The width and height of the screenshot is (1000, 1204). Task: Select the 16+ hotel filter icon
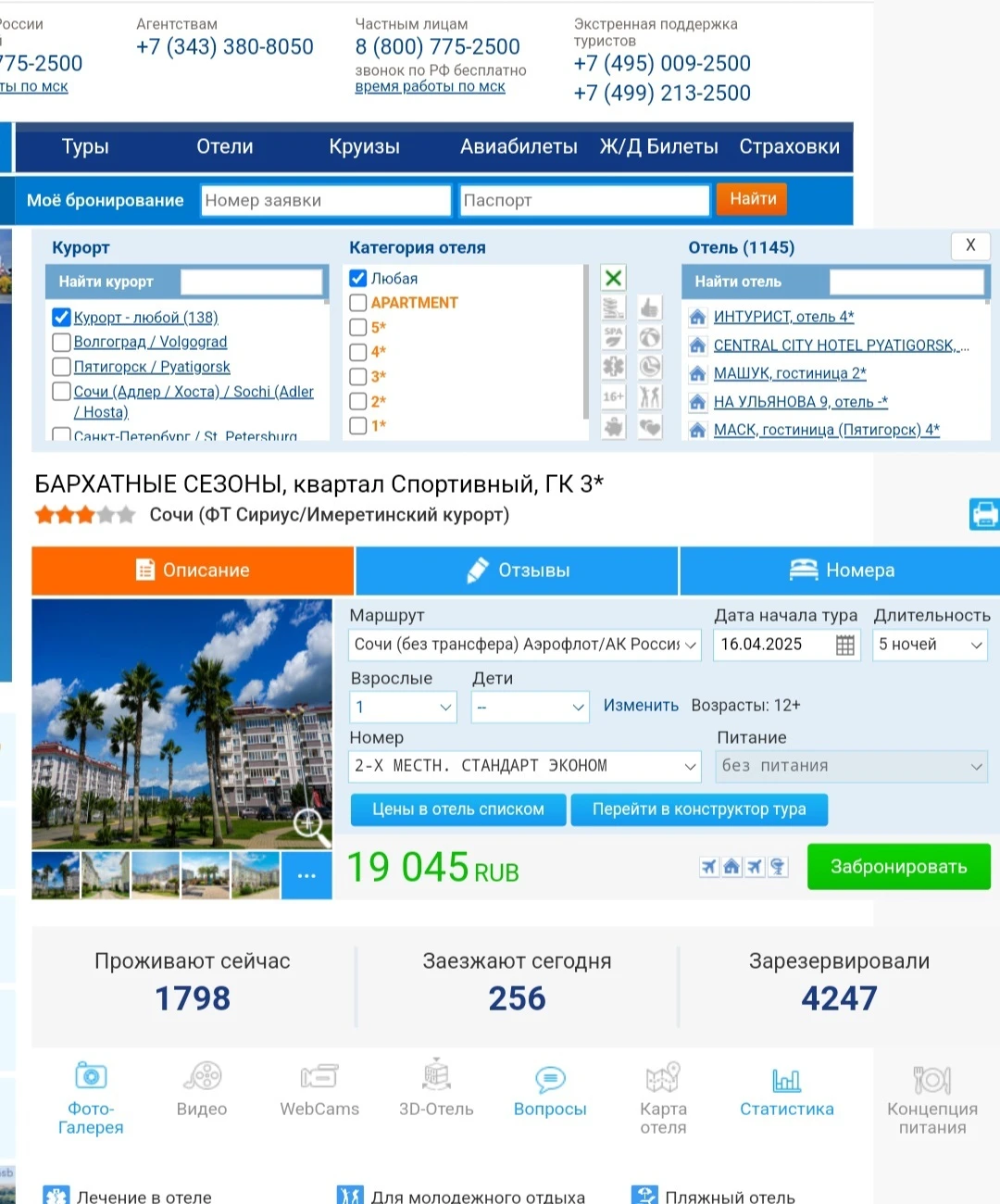point(613,396)
